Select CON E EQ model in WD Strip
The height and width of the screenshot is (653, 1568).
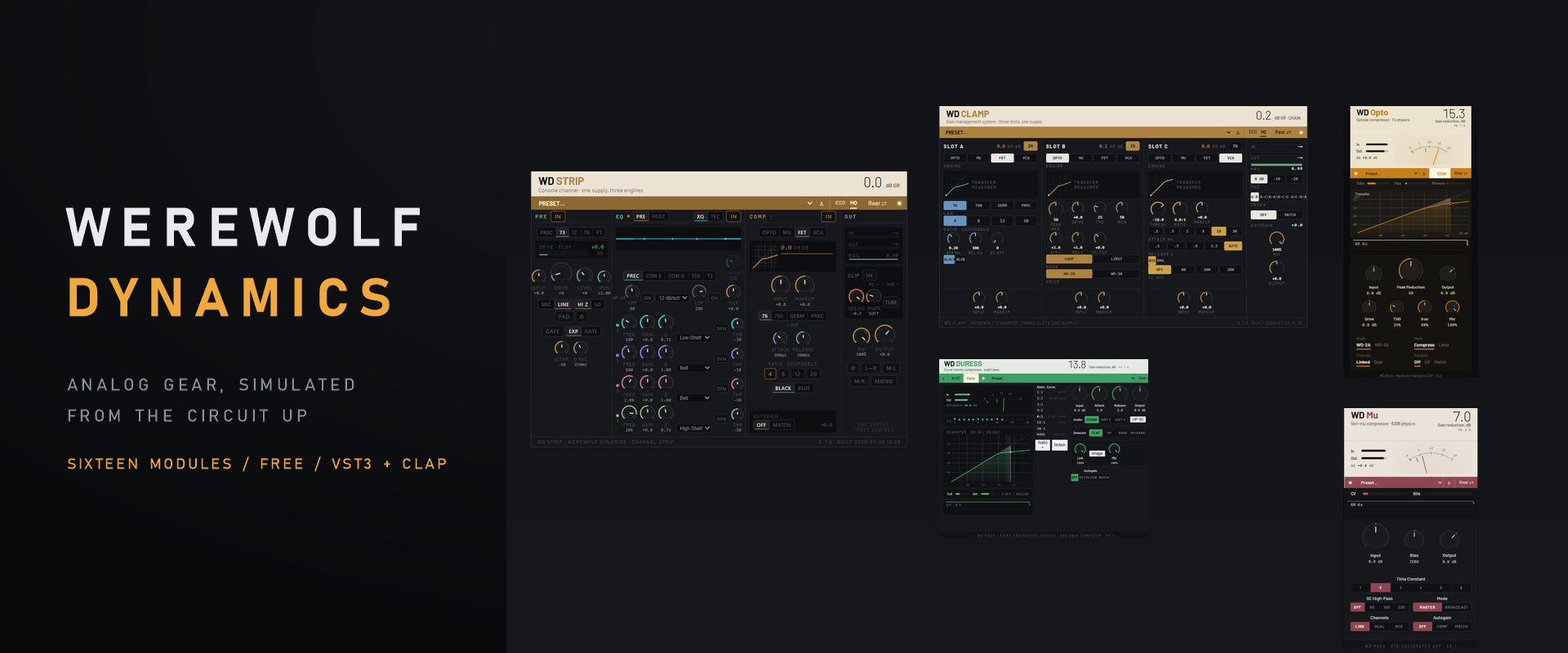tap(654, 276)
